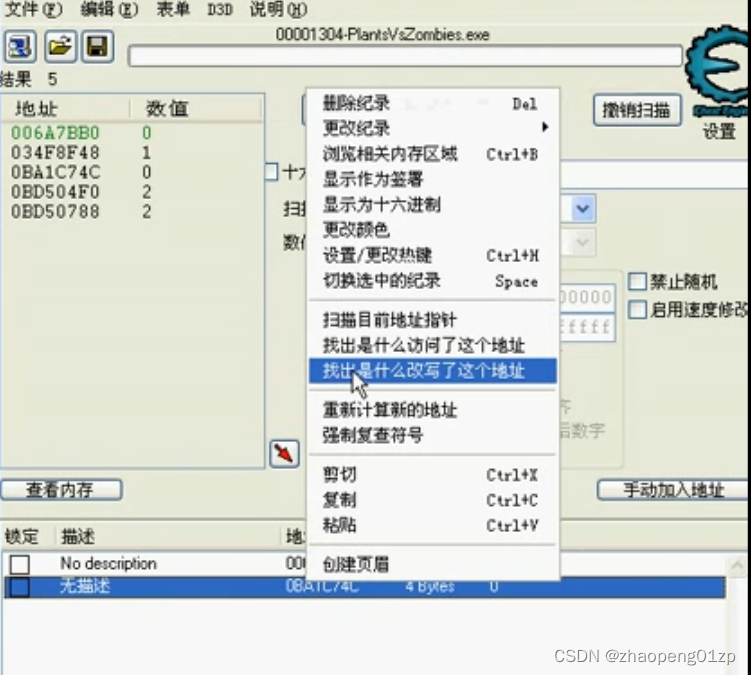Screen dimensions: 751x675
Task: Open the 文件 menu
Action: (x=34, y=9)
